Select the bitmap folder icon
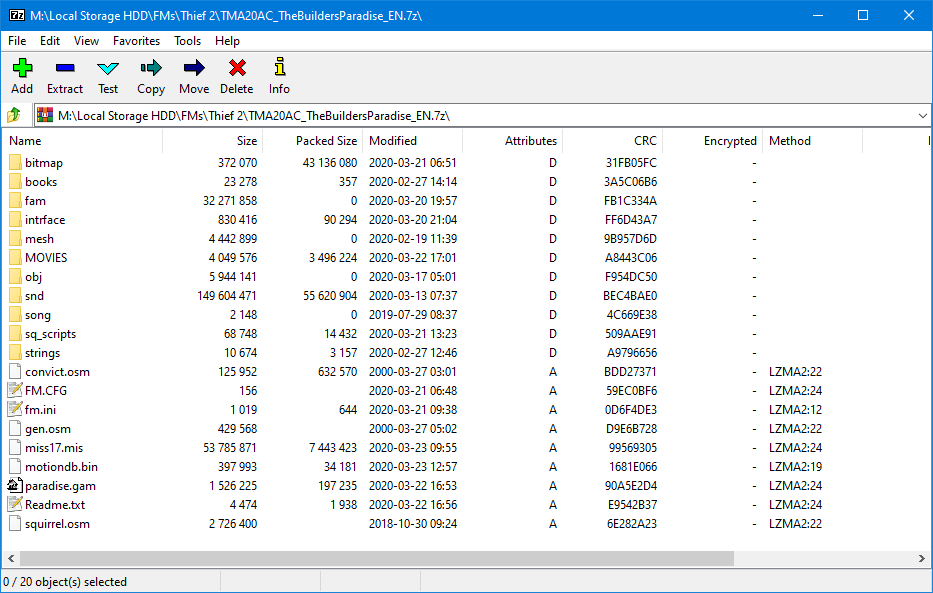The height and width of the screenshot is (593, 933). pos(15,162)
